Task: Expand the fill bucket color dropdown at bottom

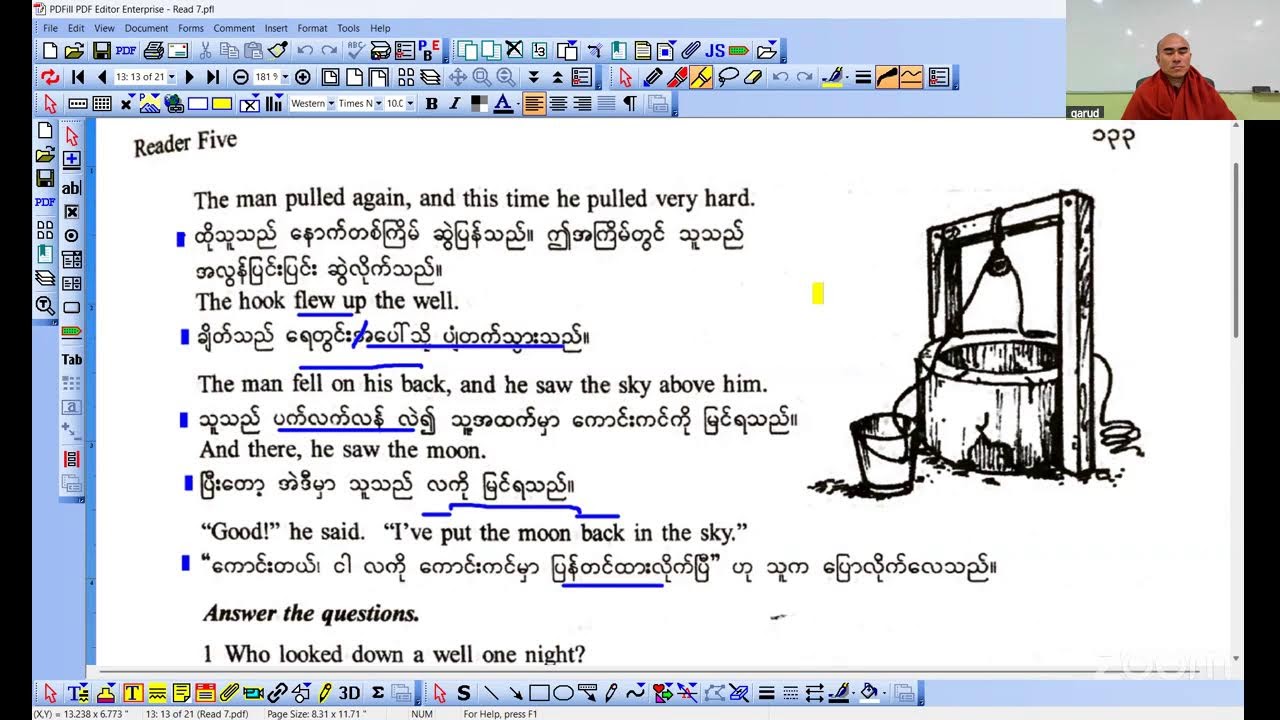Action: tap(884, 692)
